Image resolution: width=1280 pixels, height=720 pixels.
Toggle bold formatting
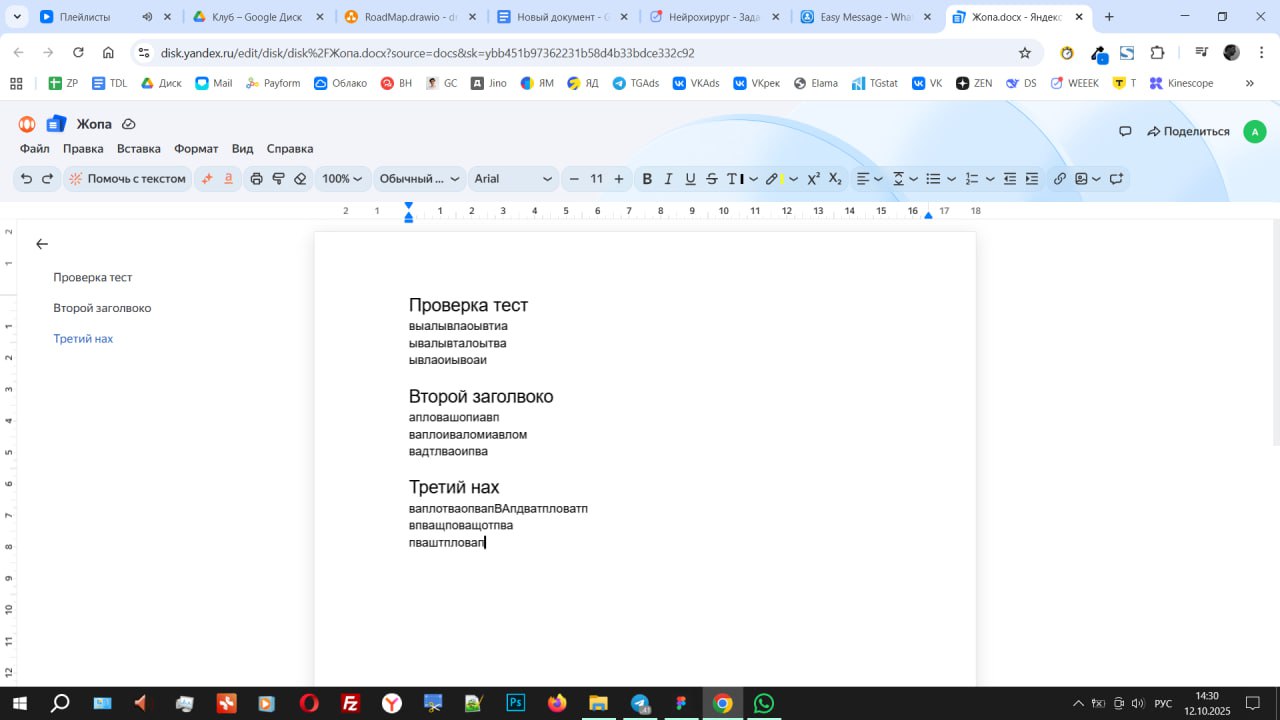pyautogui.click(x=647, y=179)
